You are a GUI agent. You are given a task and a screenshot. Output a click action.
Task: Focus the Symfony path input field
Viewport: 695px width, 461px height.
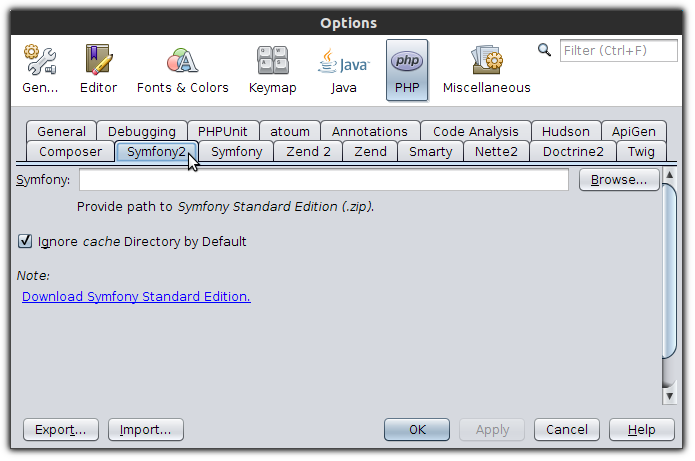[x=324, y=180]
